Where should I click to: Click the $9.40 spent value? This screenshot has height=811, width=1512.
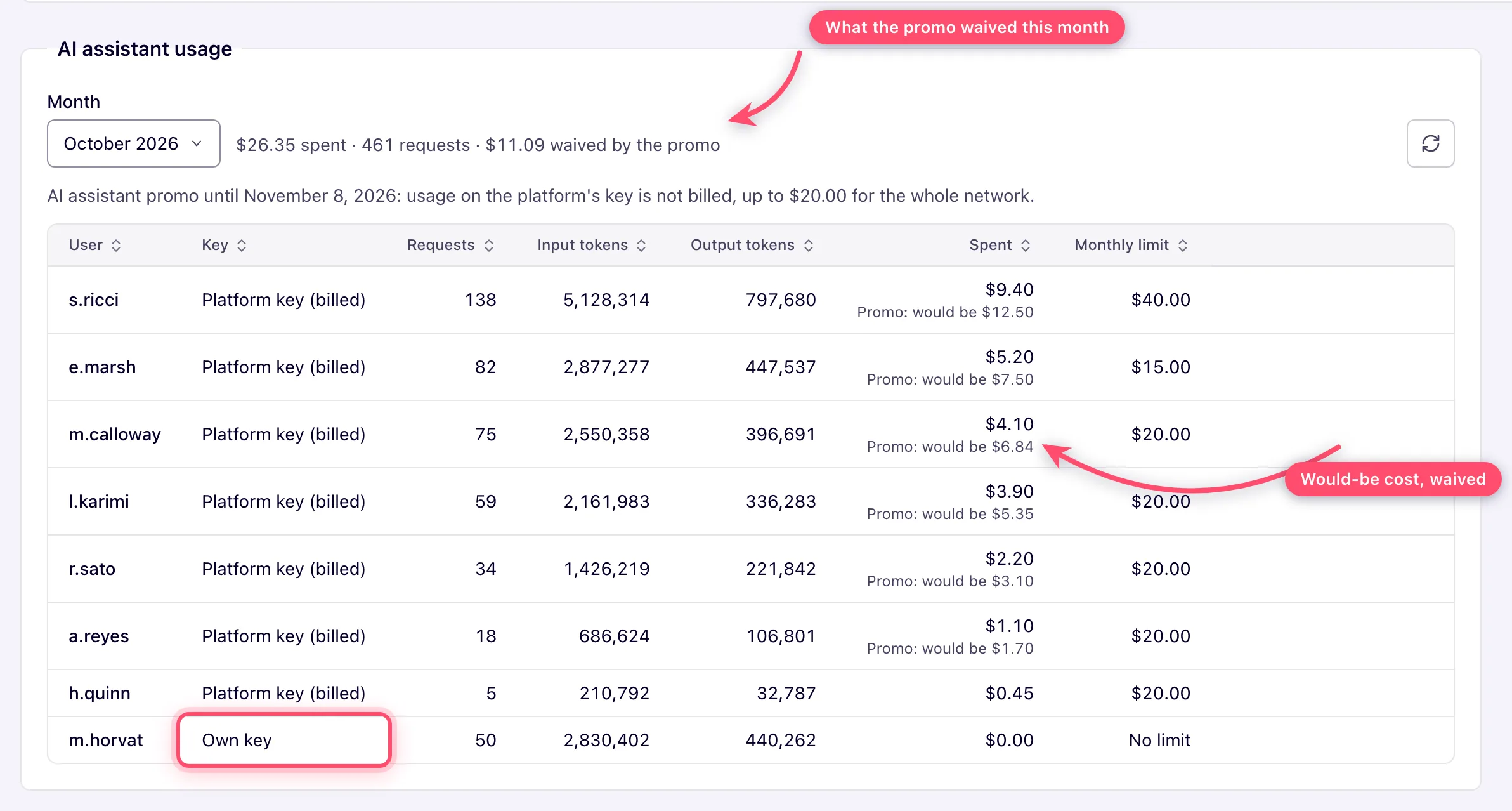tap(1009, 289)
